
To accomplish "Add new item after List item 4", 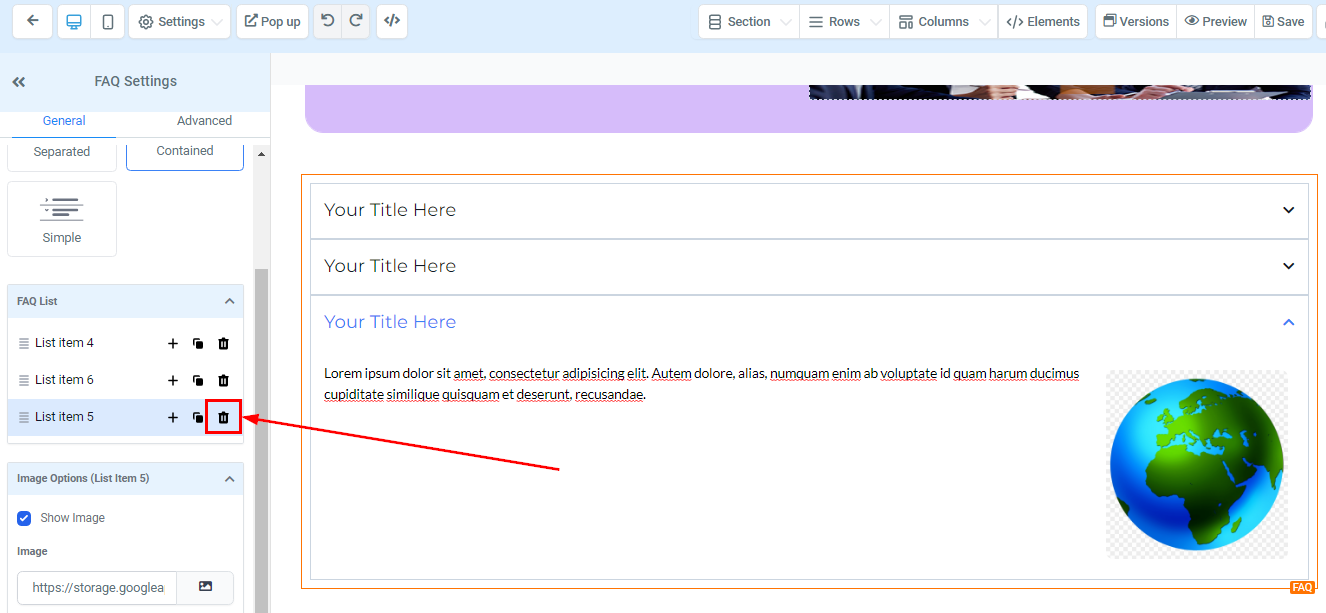I will pyautogui.click(x=172, y=344).
